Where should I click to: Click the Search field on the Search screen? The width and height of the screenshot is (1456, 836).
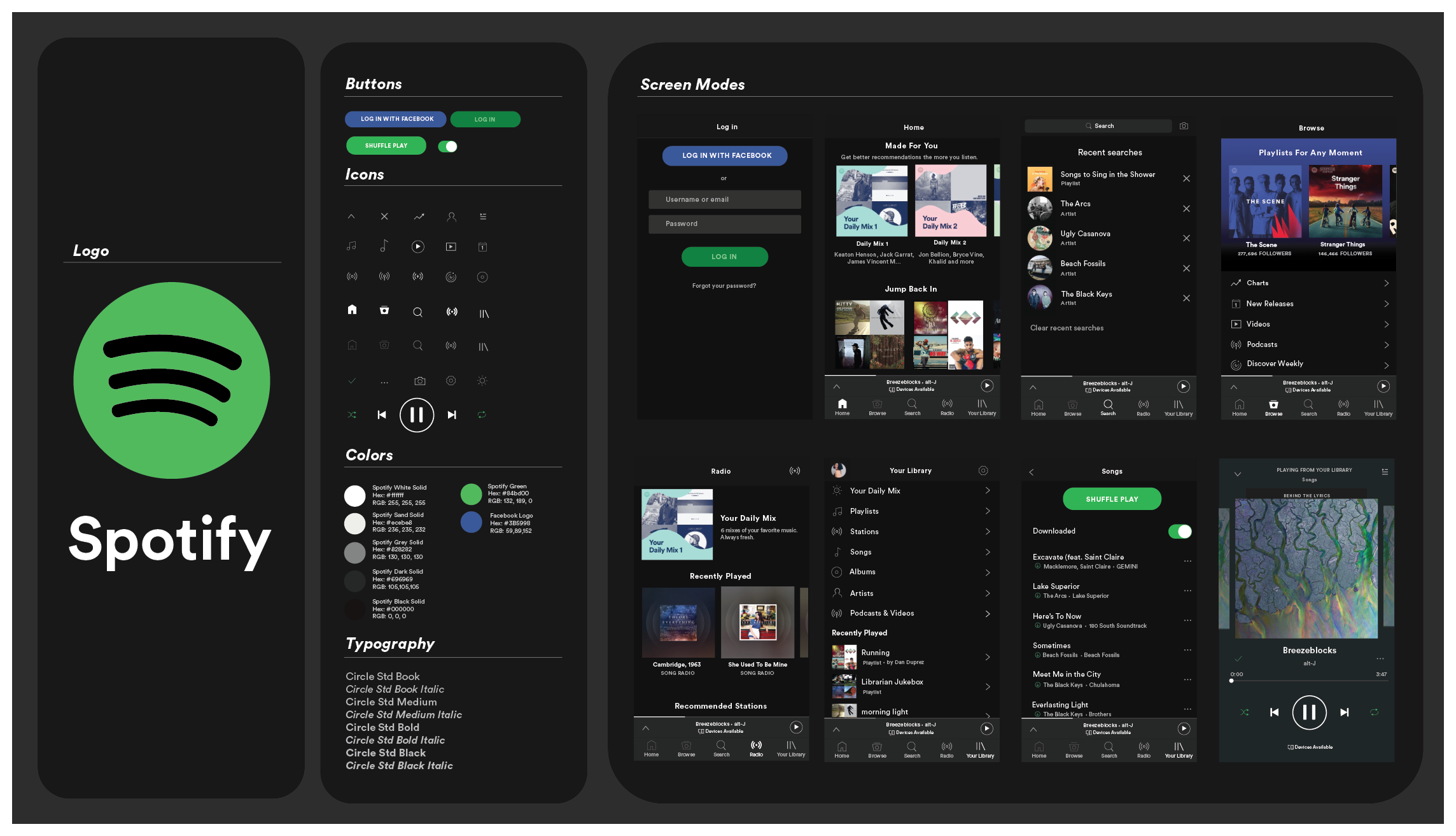(1098, 126)
